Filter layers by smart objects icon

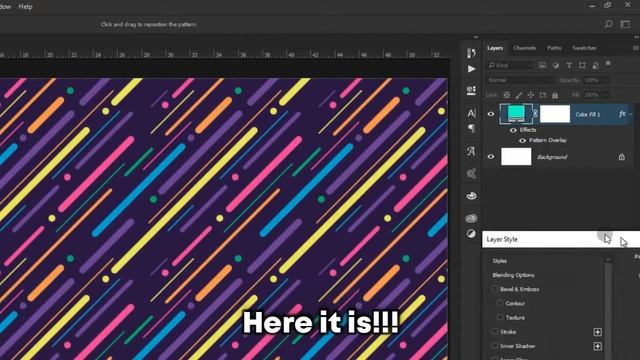(596, 65)
